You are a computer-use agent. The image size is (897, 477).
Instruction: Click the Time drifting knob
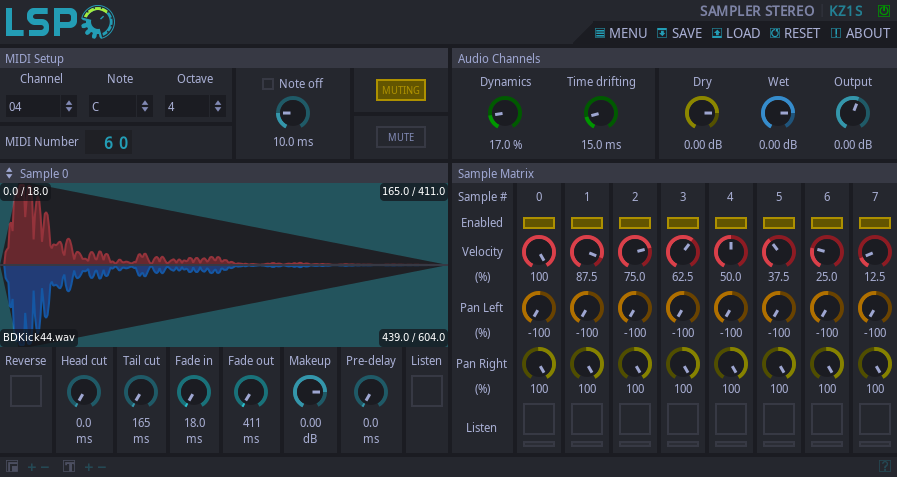point(601,113)
